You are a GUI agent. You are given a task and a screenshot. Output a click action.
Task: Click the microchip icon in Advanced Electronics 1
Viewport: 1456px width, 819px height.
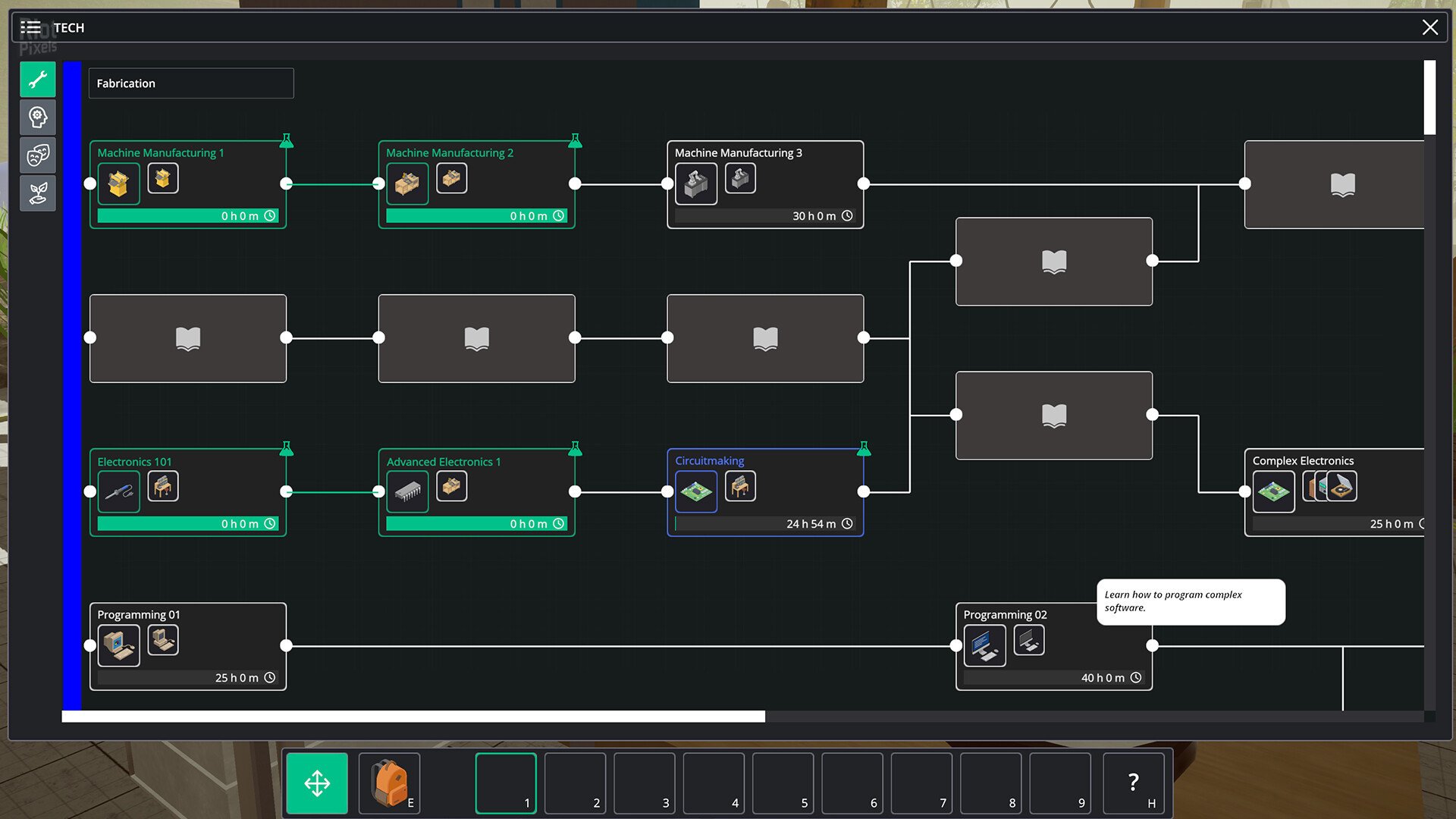click(x=408, y=491)
